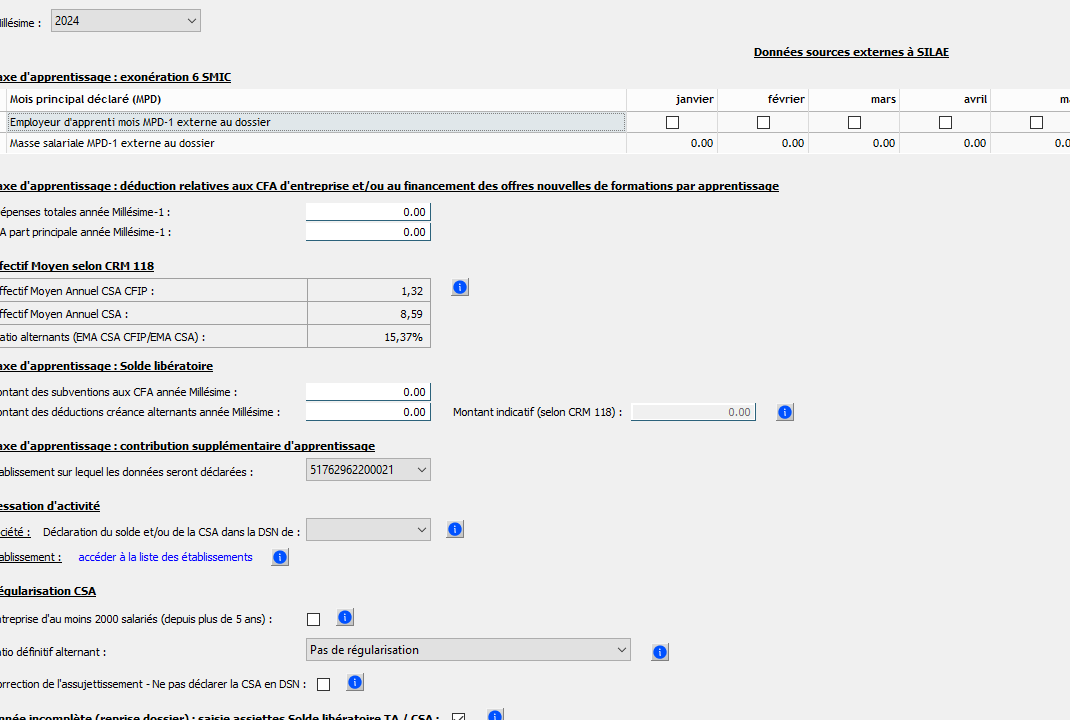Check the janvier employeur d'apprenti checkbox
The width and height of the screenshot is (1070, 720).
[672, 122]
